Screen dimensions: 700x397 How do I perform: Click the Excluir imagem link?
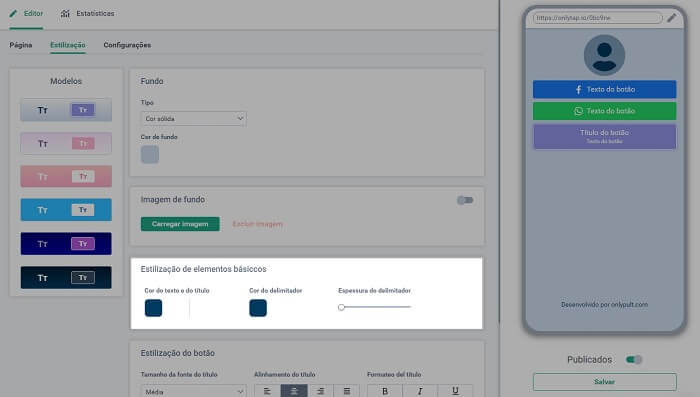coord(258,224)
